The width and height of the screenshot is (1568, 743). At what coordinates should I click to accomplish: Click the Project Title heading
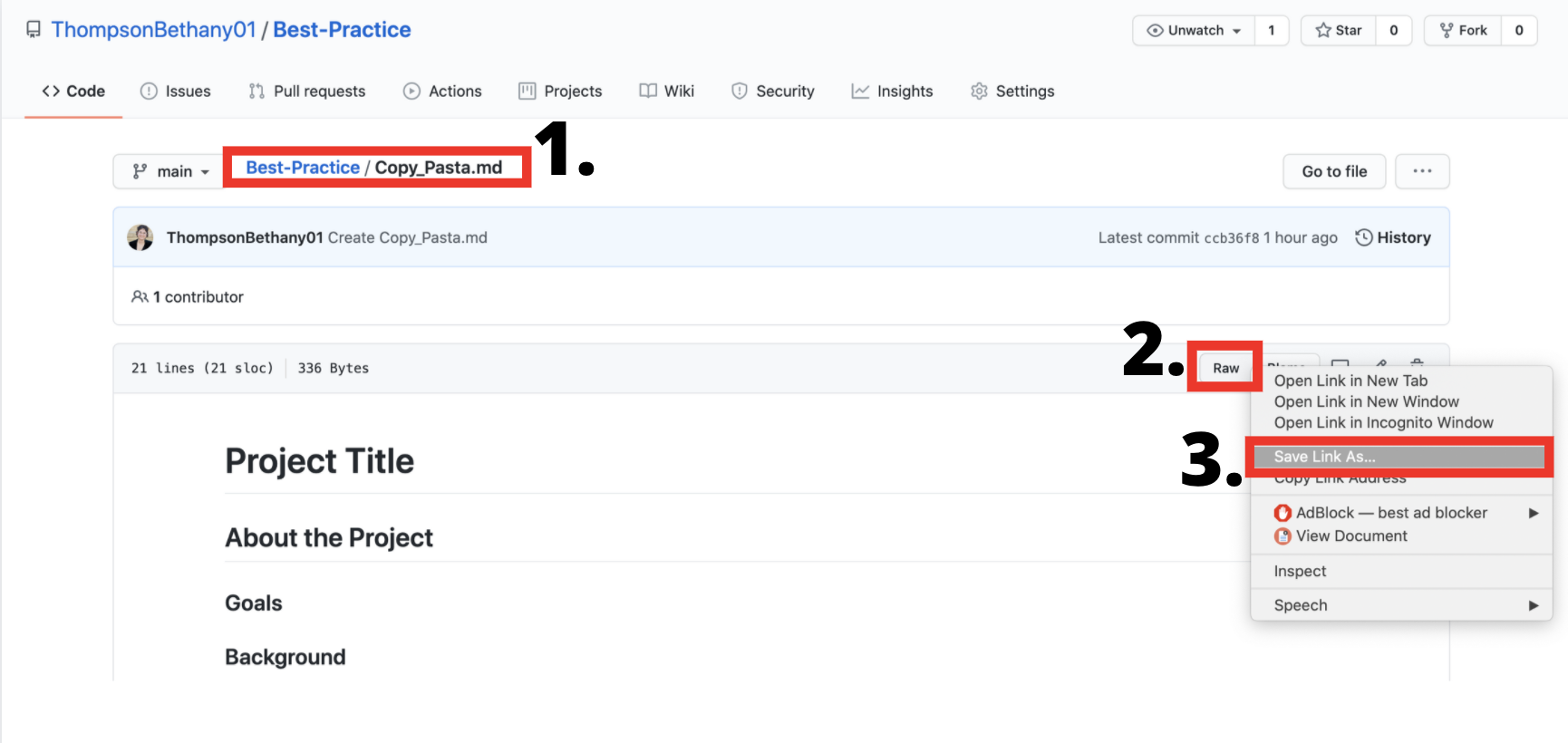pyautogui.click(x=319, y=461)
